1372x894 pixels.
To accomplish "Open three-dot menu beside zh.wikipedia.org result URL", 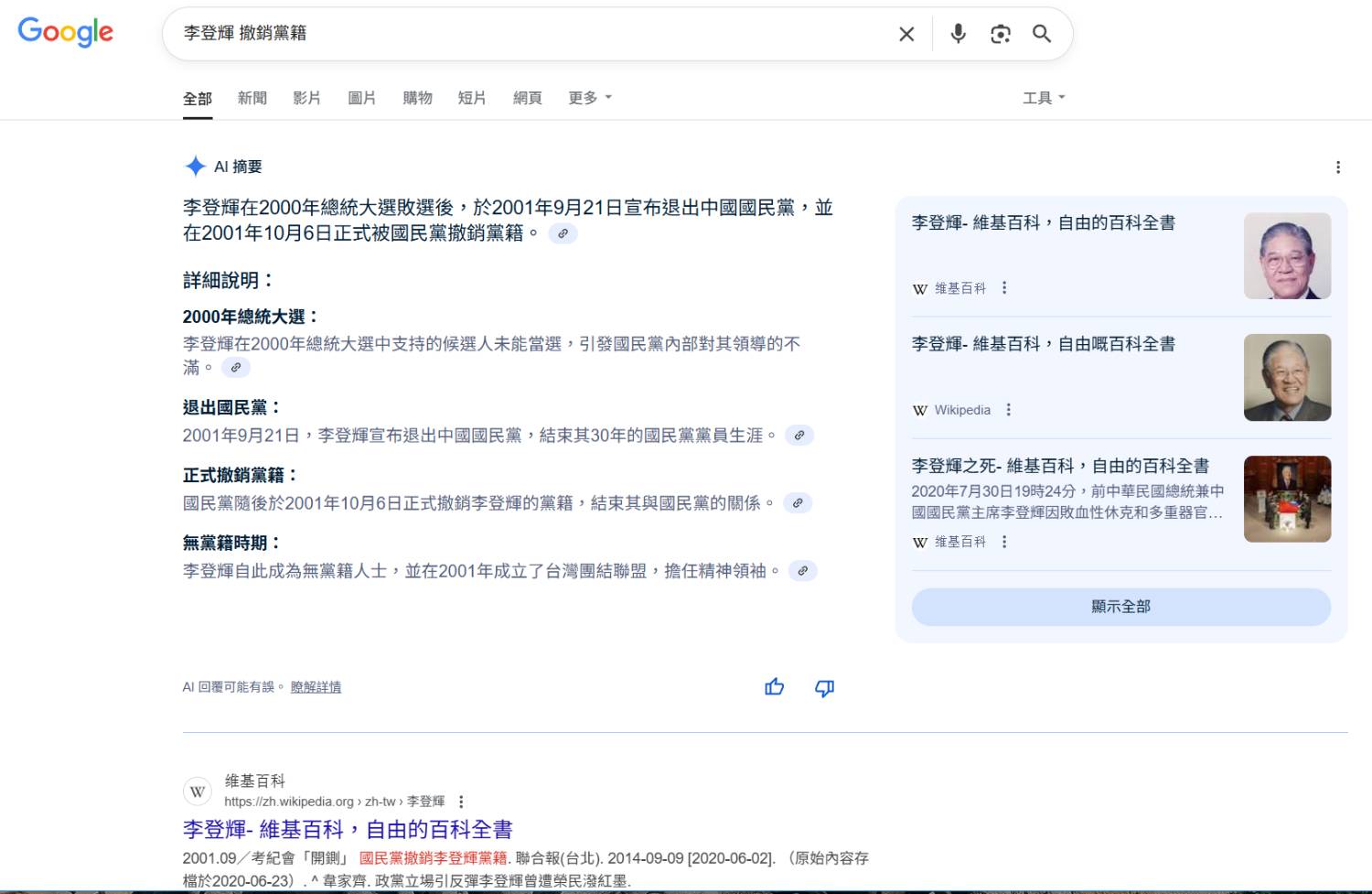I will click(461, 802).
